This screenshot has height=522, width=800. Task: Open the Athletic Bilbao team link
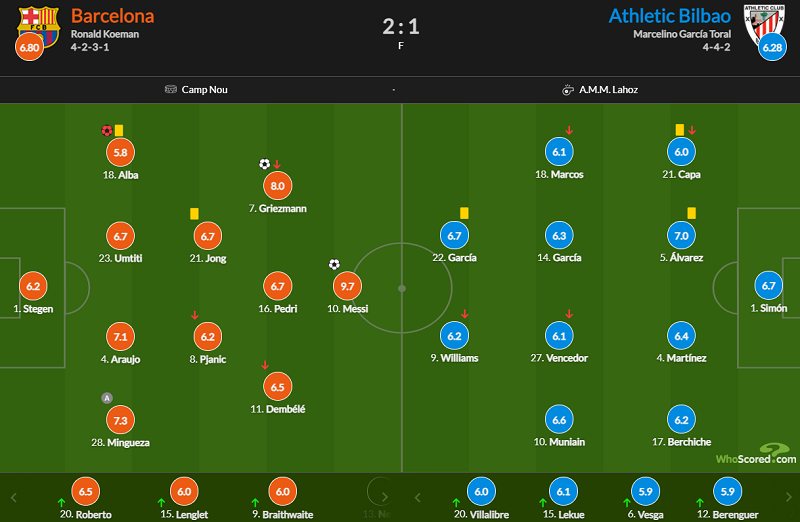pos(670,16)
